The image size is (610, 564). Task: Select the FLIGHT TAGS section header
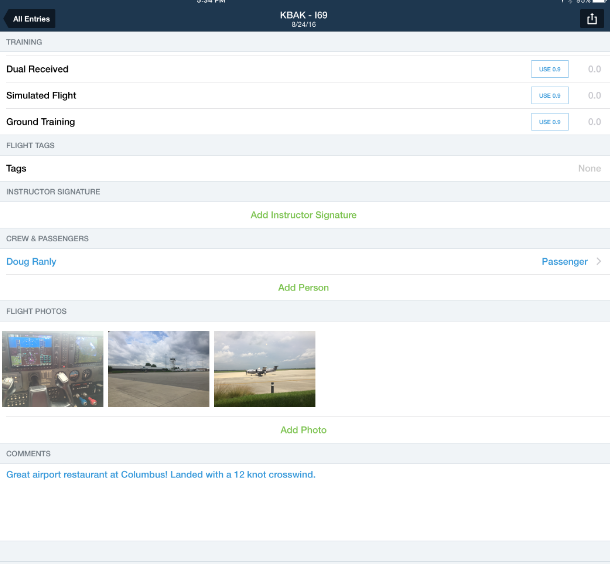click(30, 145)
